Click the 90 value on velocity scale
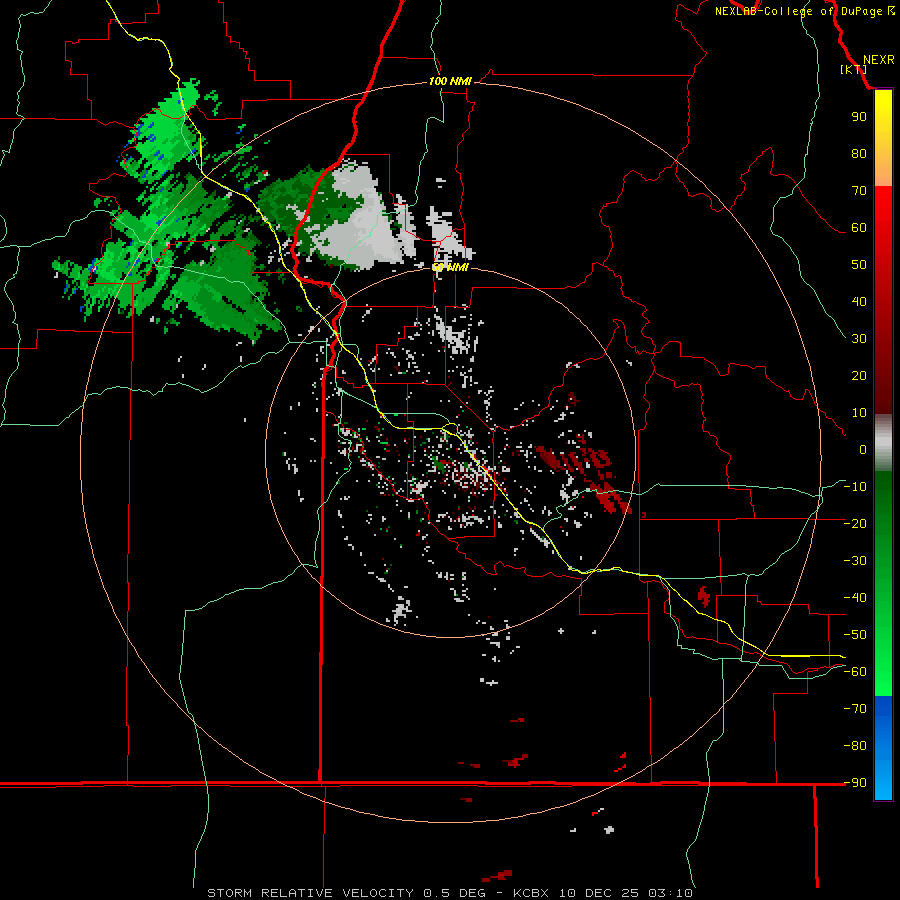This screenshot has width=900, height=900. click(859, 117)
